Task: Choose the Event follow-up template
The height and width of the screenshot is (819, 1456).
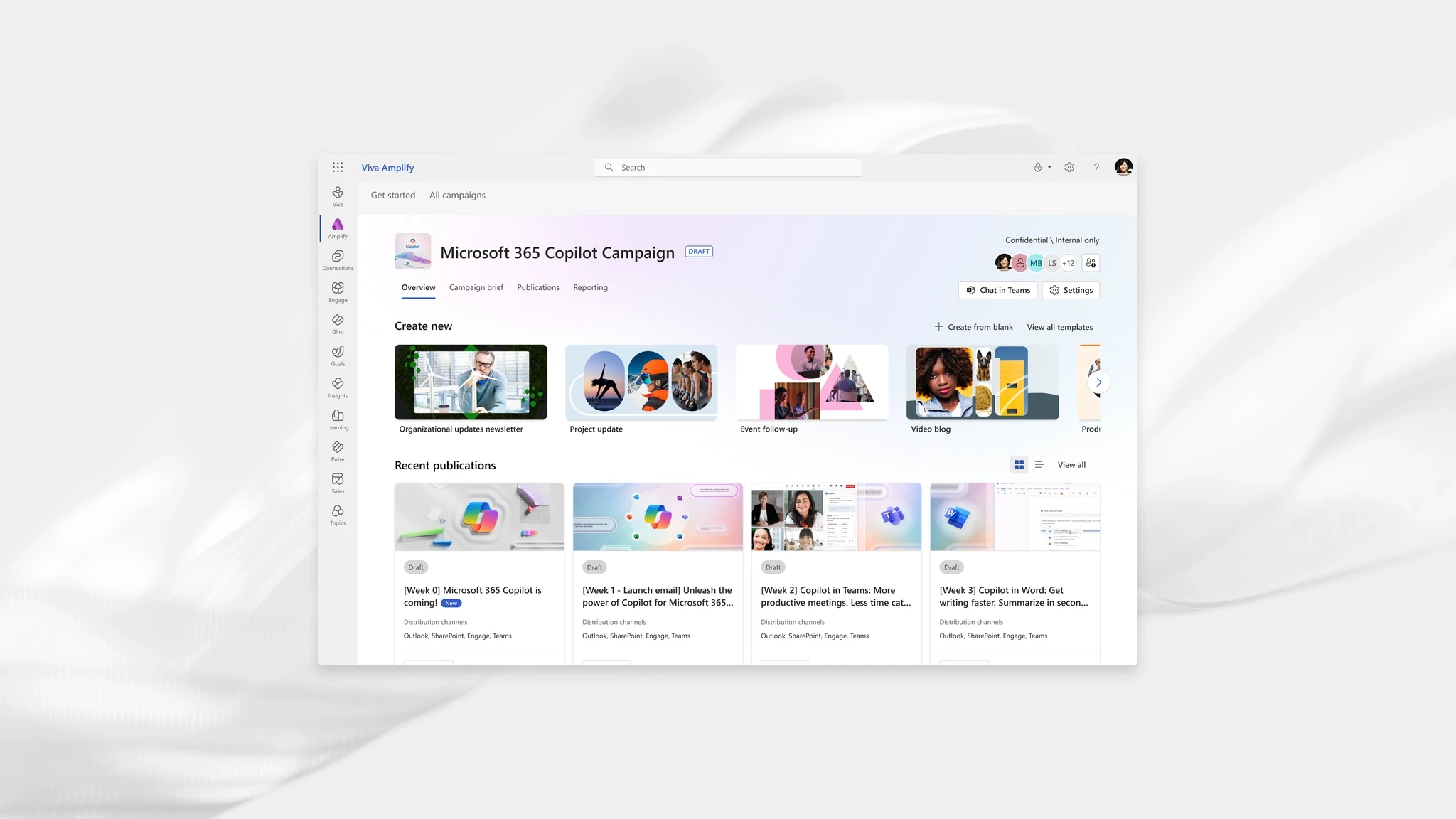Action: pyautogui.click(x=812, y=390)
